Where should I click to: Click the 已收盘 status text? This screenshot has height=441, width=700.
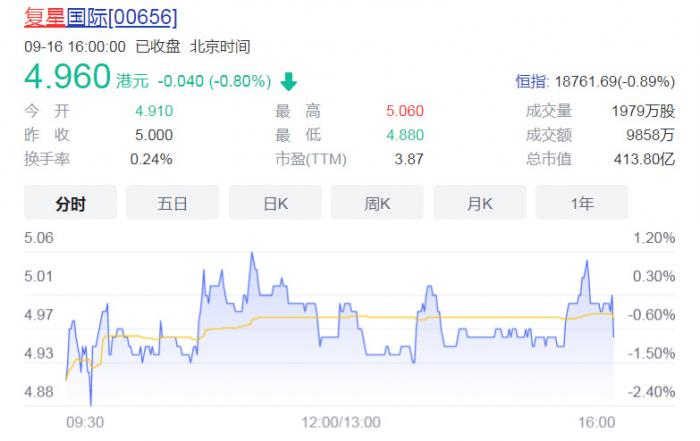(158, 47)
